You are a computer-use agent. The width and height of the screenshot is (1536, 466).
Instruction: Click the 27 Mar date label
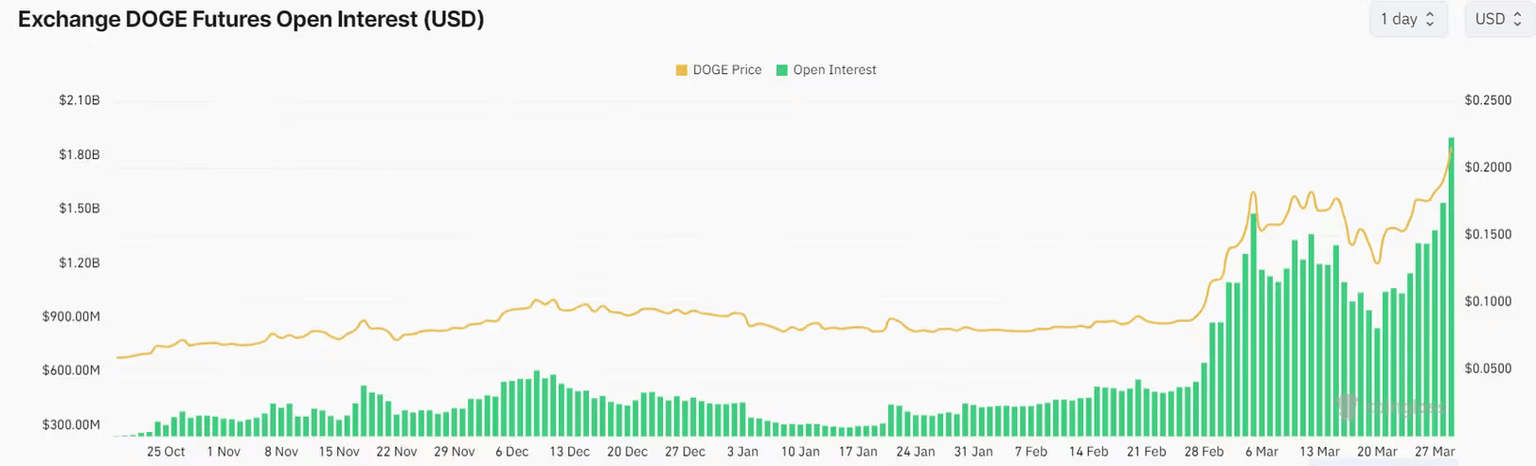(x=1435, y=452)
